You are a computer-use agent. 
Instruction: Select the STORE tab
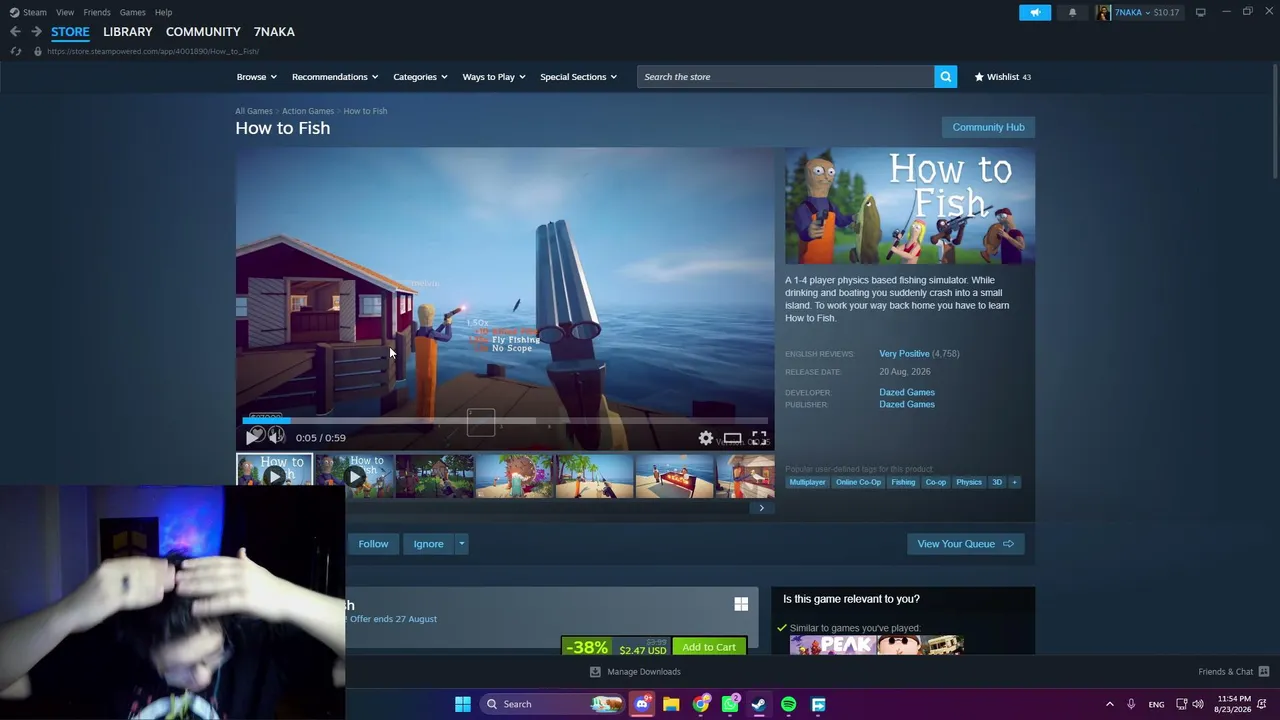coord(70,32)
